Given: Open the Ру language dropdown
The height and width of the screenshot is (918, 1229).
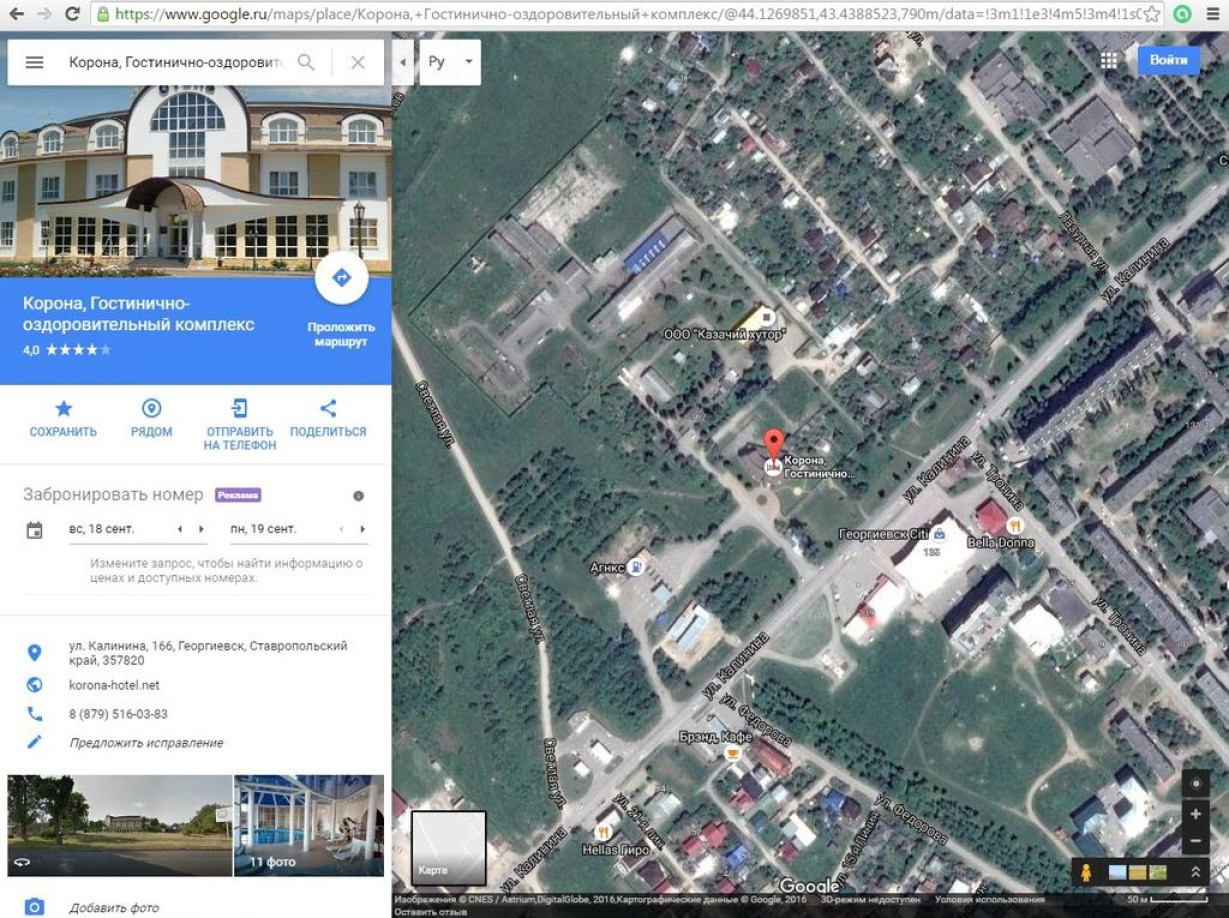Looking at the screenshot, I should [x=450, y=62].
